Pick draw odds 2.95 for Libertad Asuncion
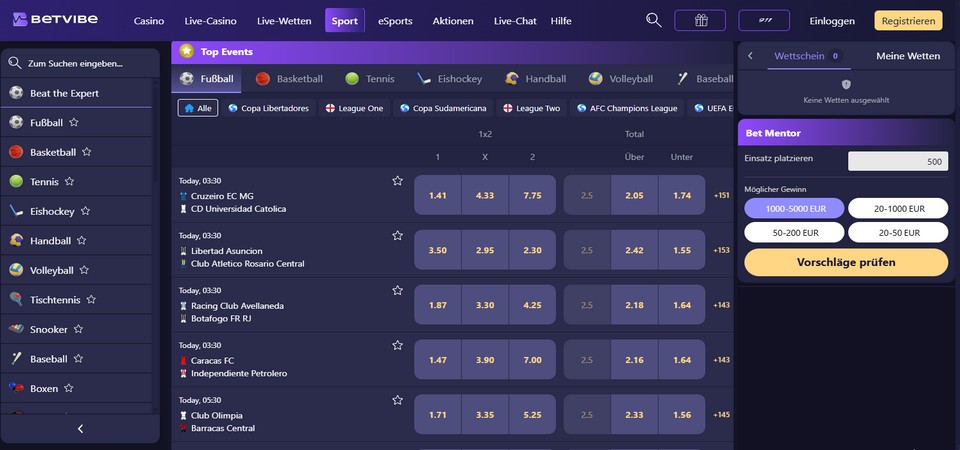Viewport: 960px width, 450px height. [x=485, y=250]
